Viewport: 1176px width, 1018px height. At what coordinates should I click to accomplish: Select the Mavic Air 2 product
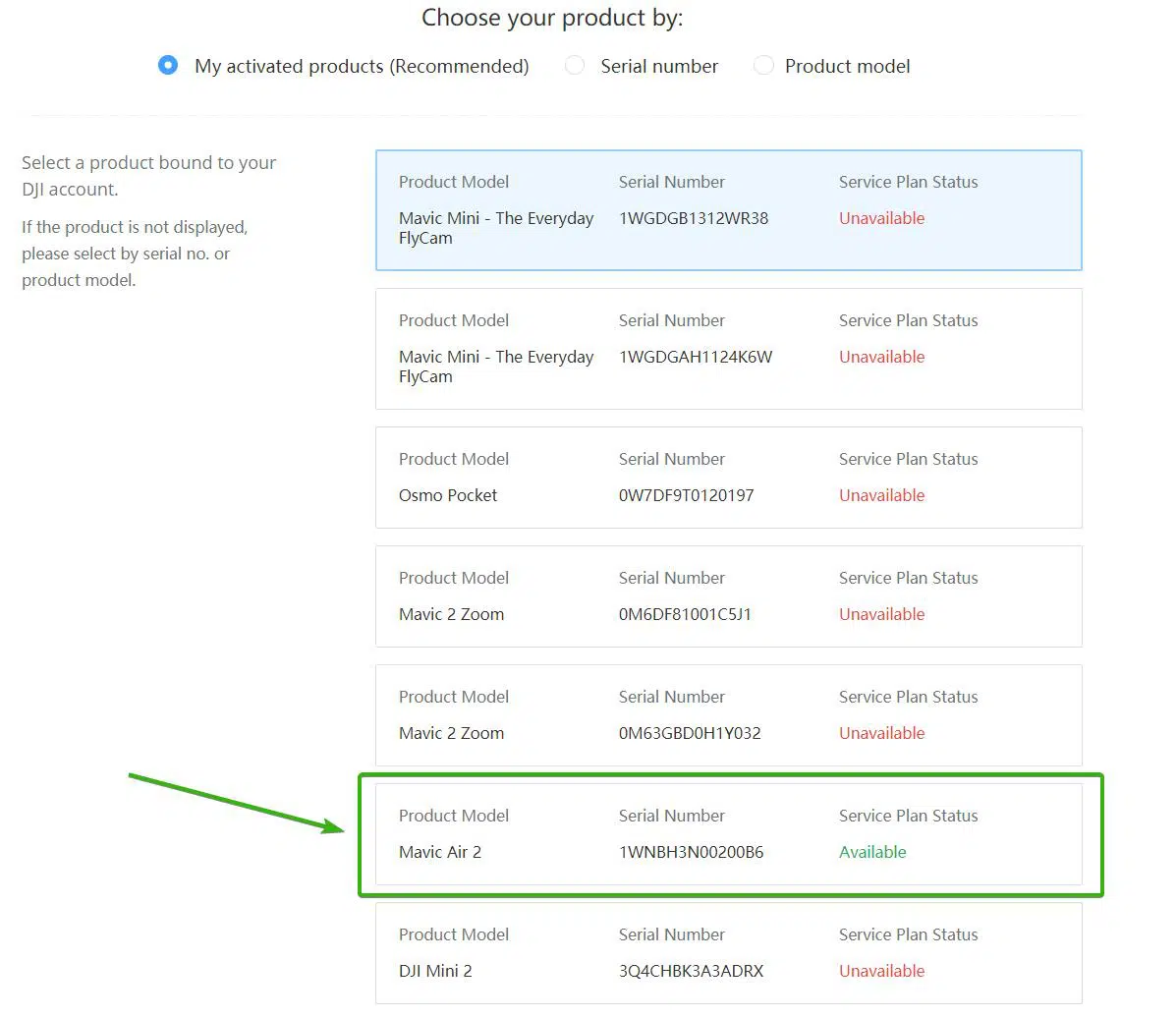[x=728, y=834]
